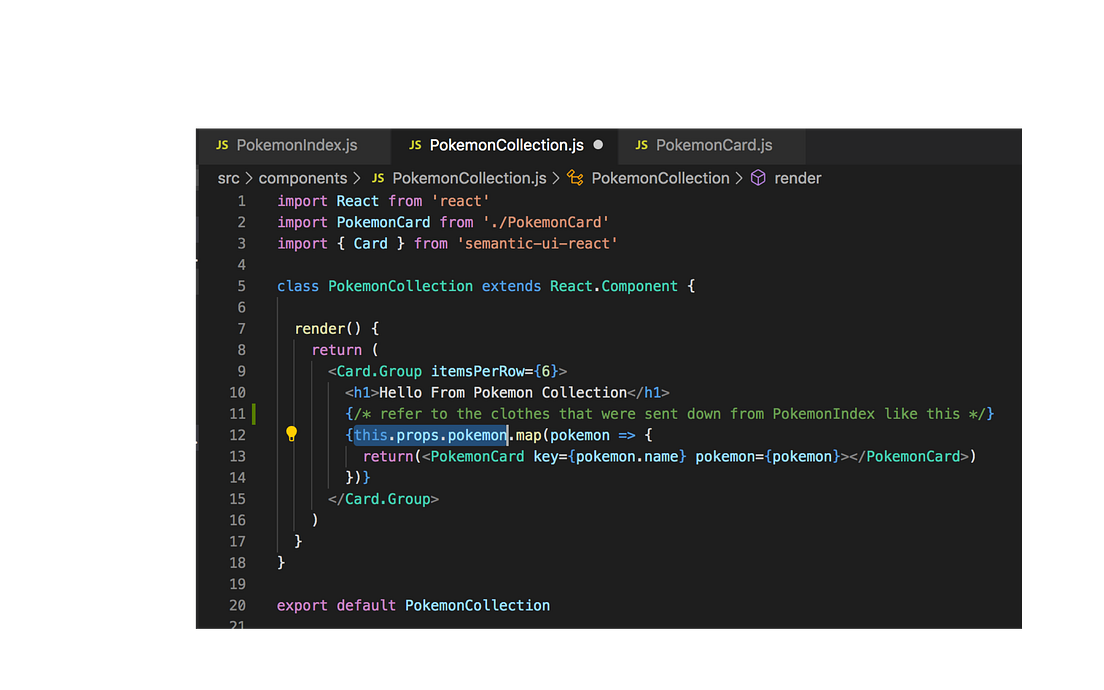Click highlighted 'this.props.pokemon' selection

tap(430, 435)
